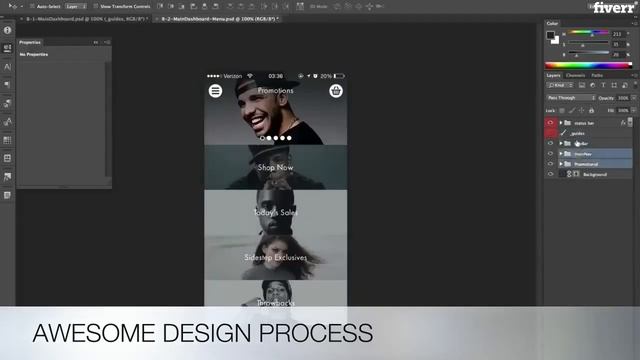The width and height of the screenshot is (640, 360).
Task: Expand the MainNav layer group
Action: [561, 153]
